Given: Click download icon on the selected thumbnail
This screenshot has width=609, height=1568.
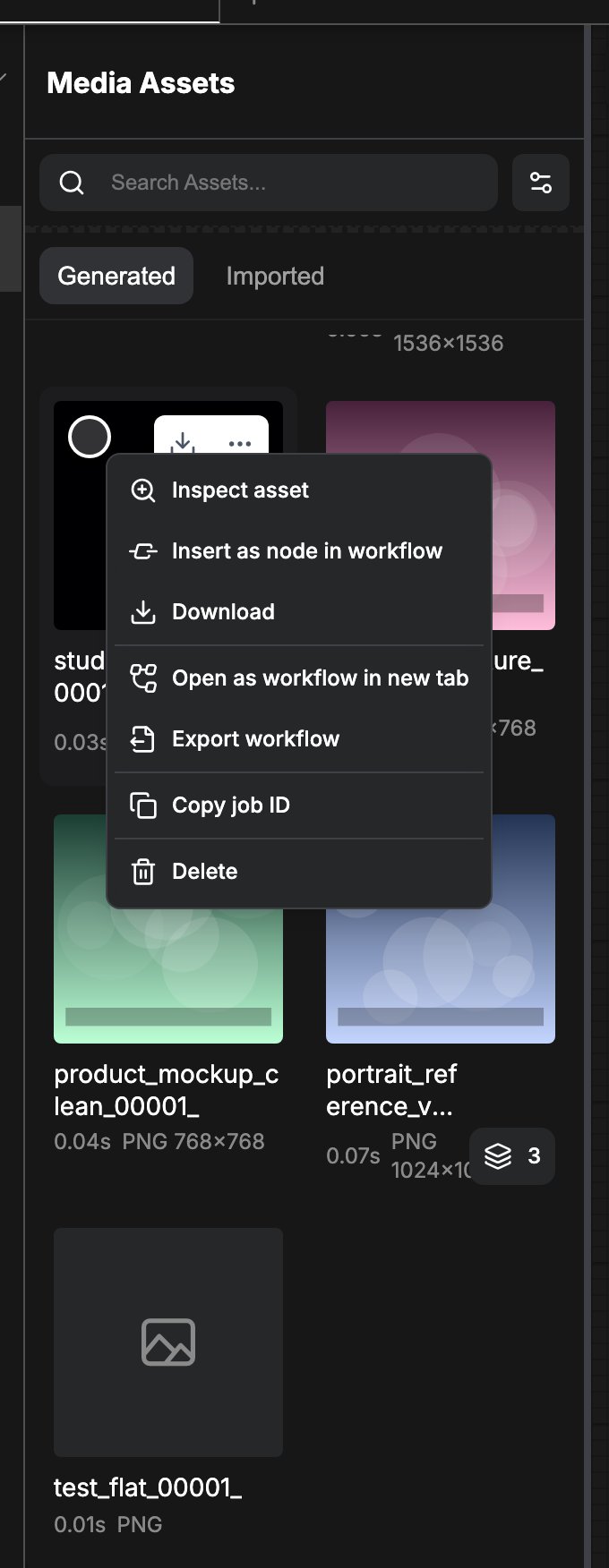Looking at the screenshot, I should tap(183, 442).
